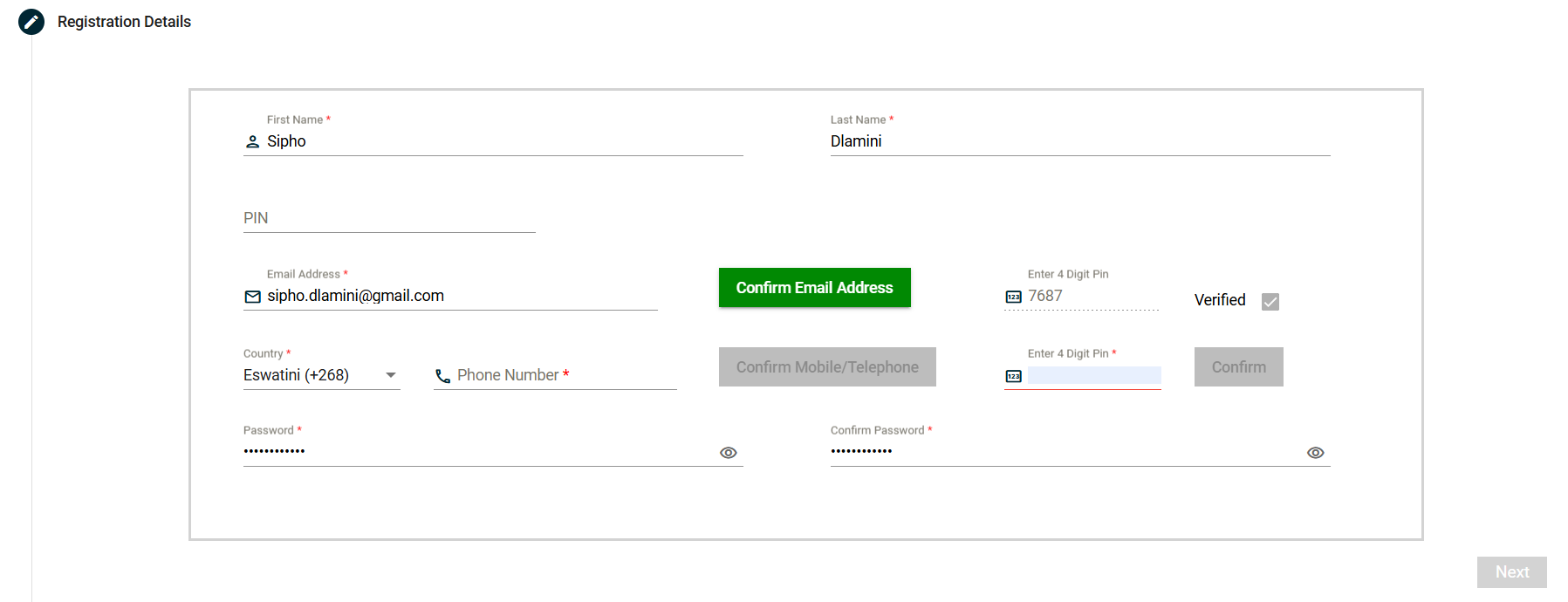Click the Confirm Mobile/Telephone button

click(x=826, y=367)
